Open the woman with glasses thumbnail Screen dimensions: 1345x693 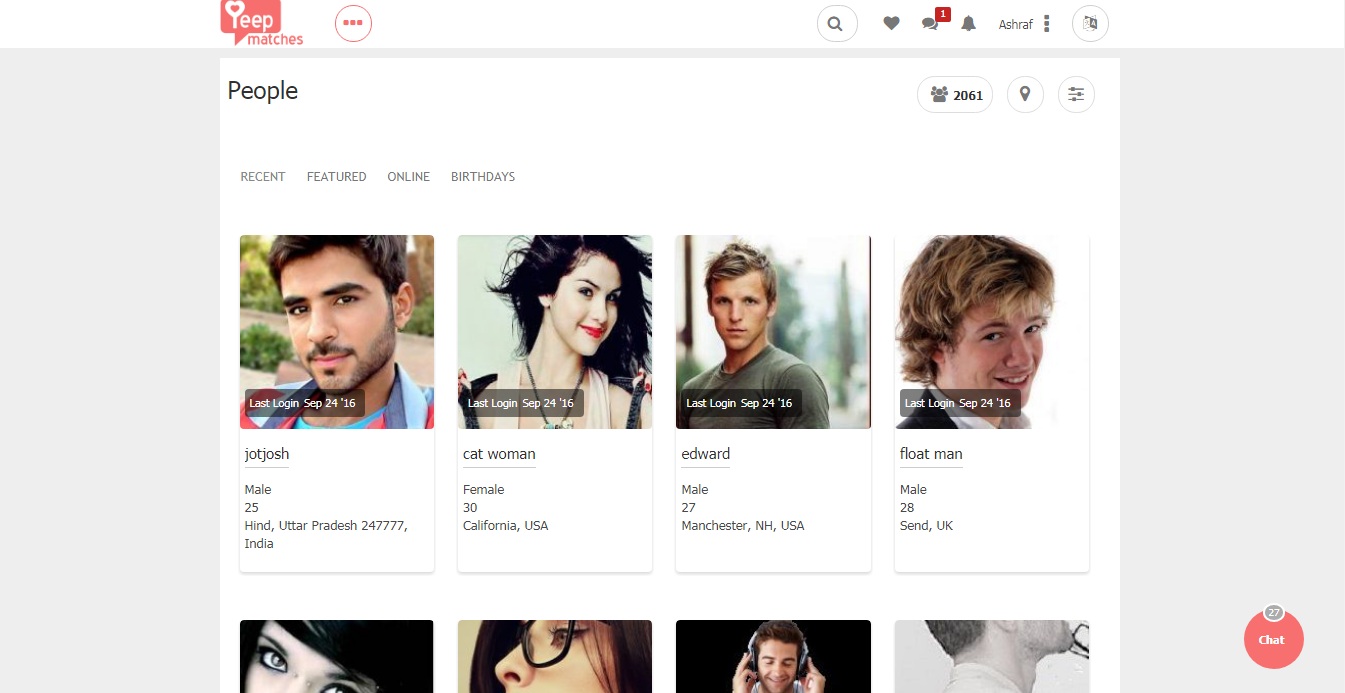tap(555, 656)
